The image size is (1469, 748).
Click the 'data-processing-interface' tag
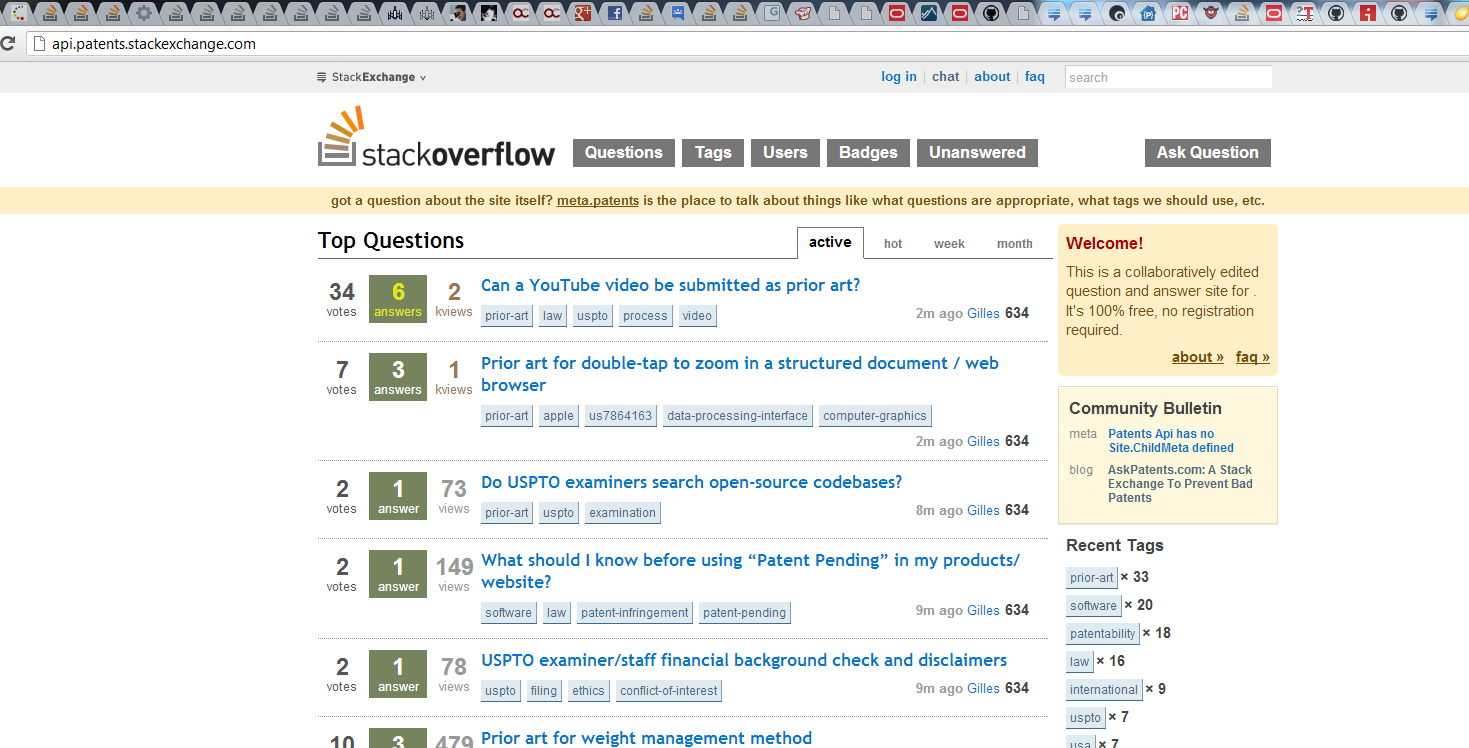737,416
